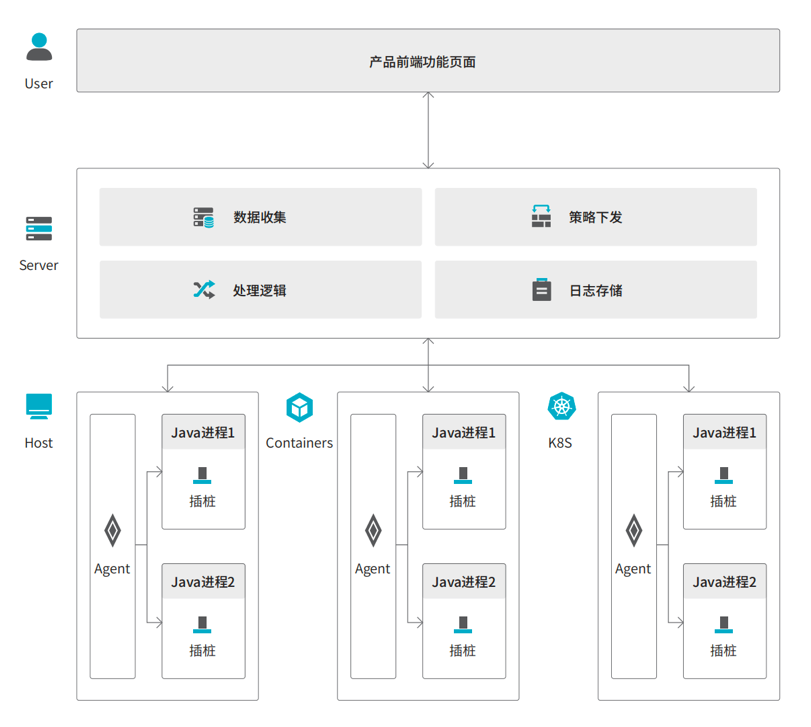
Task: Click 插桩 probe icon in Containers Java进程1
Action: coord(463,476)
